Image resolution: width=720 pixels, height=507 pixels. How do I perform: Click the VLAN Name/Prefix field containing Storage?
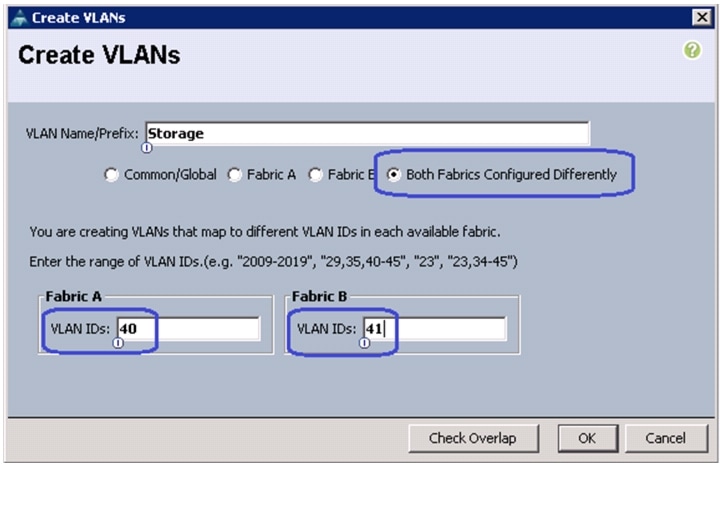coord(367,134)
